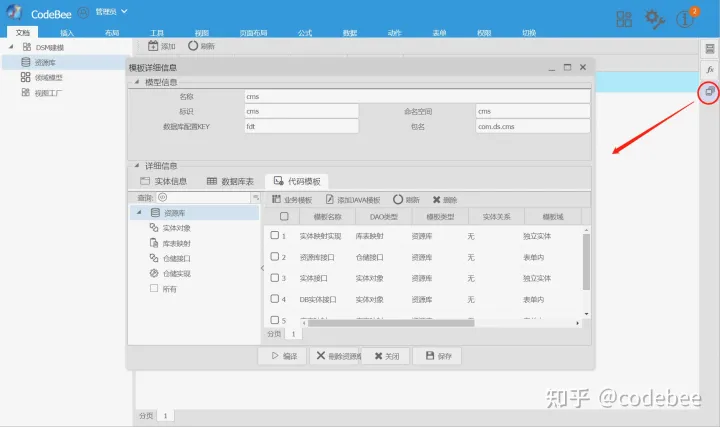The image size is (720, 427).
Task: Check the row 5 checkbox
Action: pos(275,319)
